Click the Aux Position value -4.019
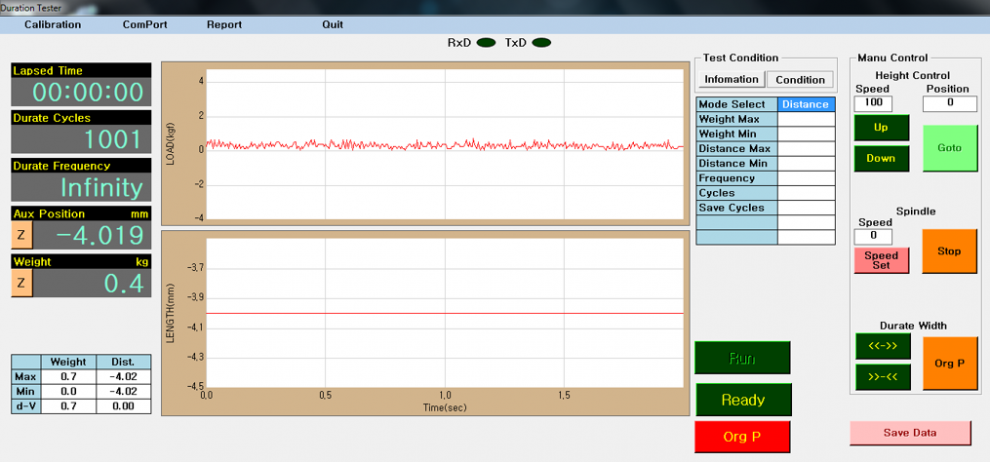 (x=92, y=235)
